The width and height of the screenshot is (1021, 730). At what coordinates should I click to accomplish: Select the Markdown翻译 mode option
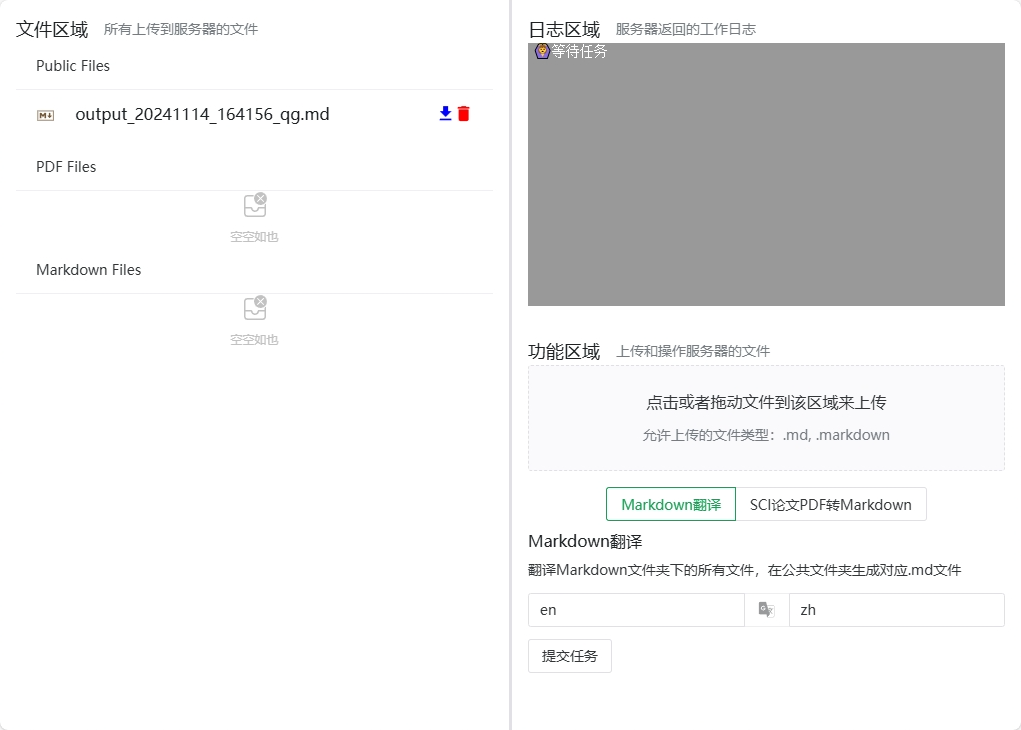(x=670, y=505)
